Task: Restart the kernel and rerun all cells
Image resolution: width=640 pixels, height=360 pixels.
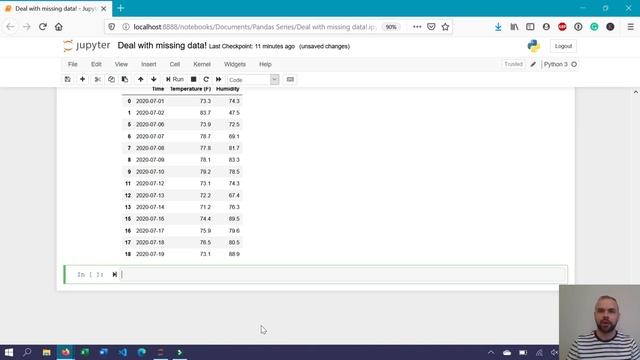Action: [x=219, y=79]
